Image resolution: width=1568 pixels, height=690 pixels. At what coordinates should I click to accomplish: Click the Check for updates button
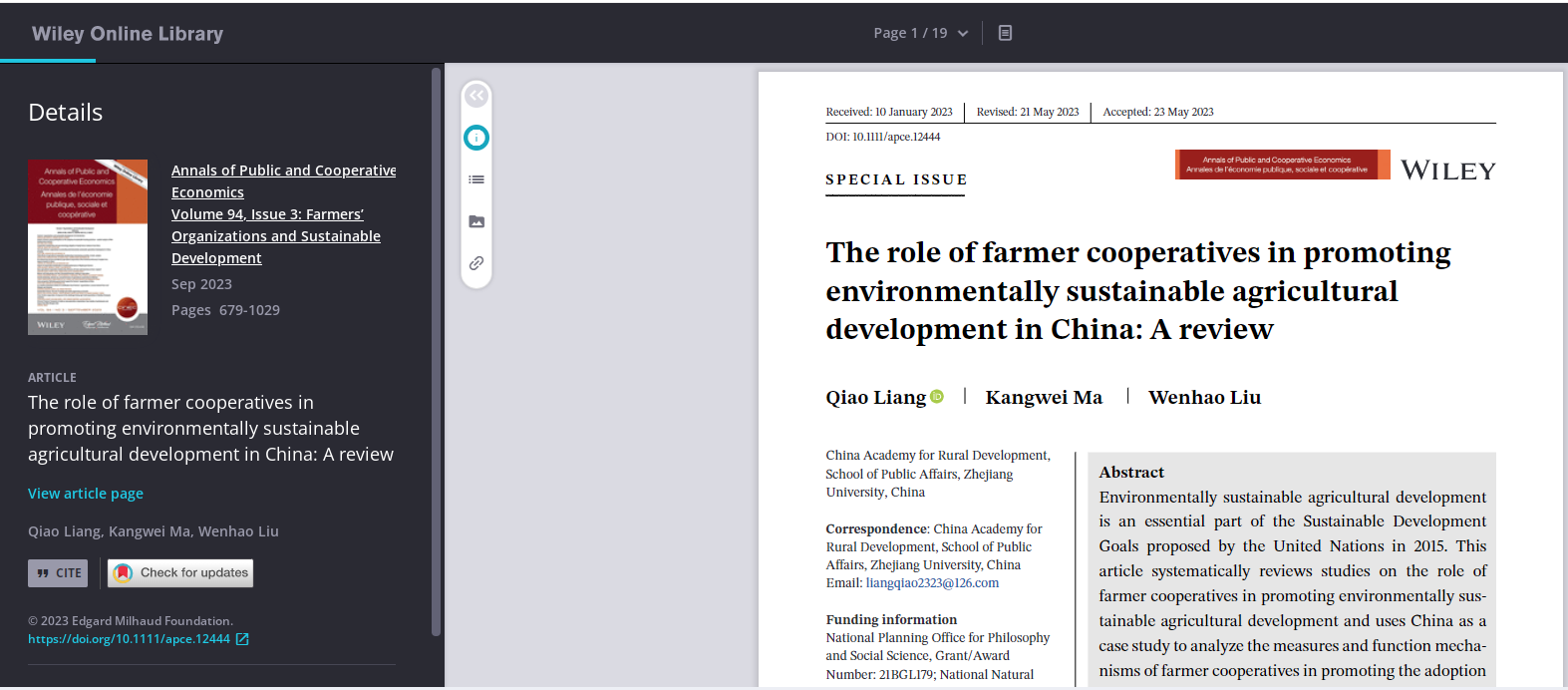click(180, 573)
